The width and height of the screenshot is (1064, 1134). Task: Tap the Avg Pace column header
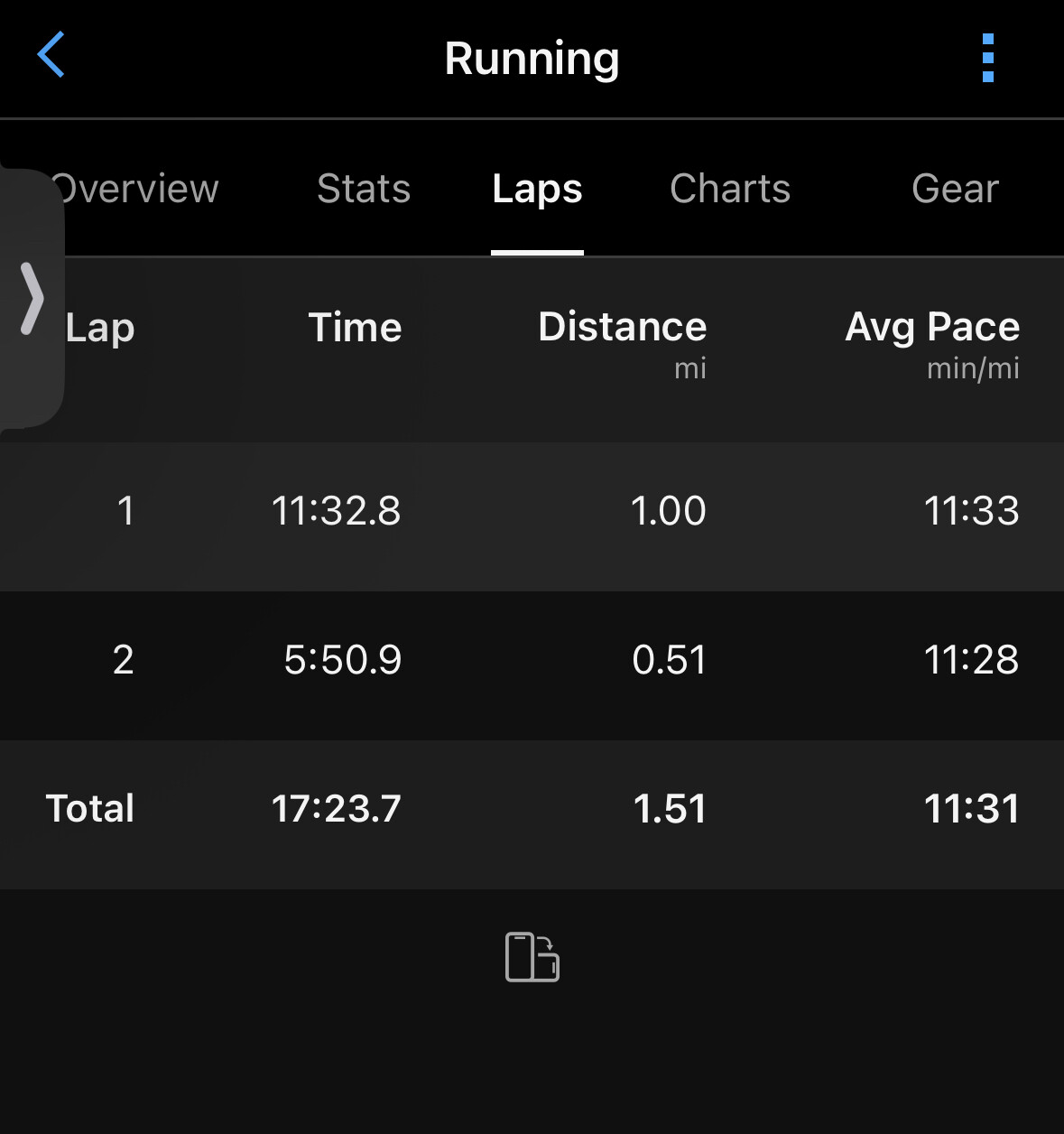(x=932, y=328)
